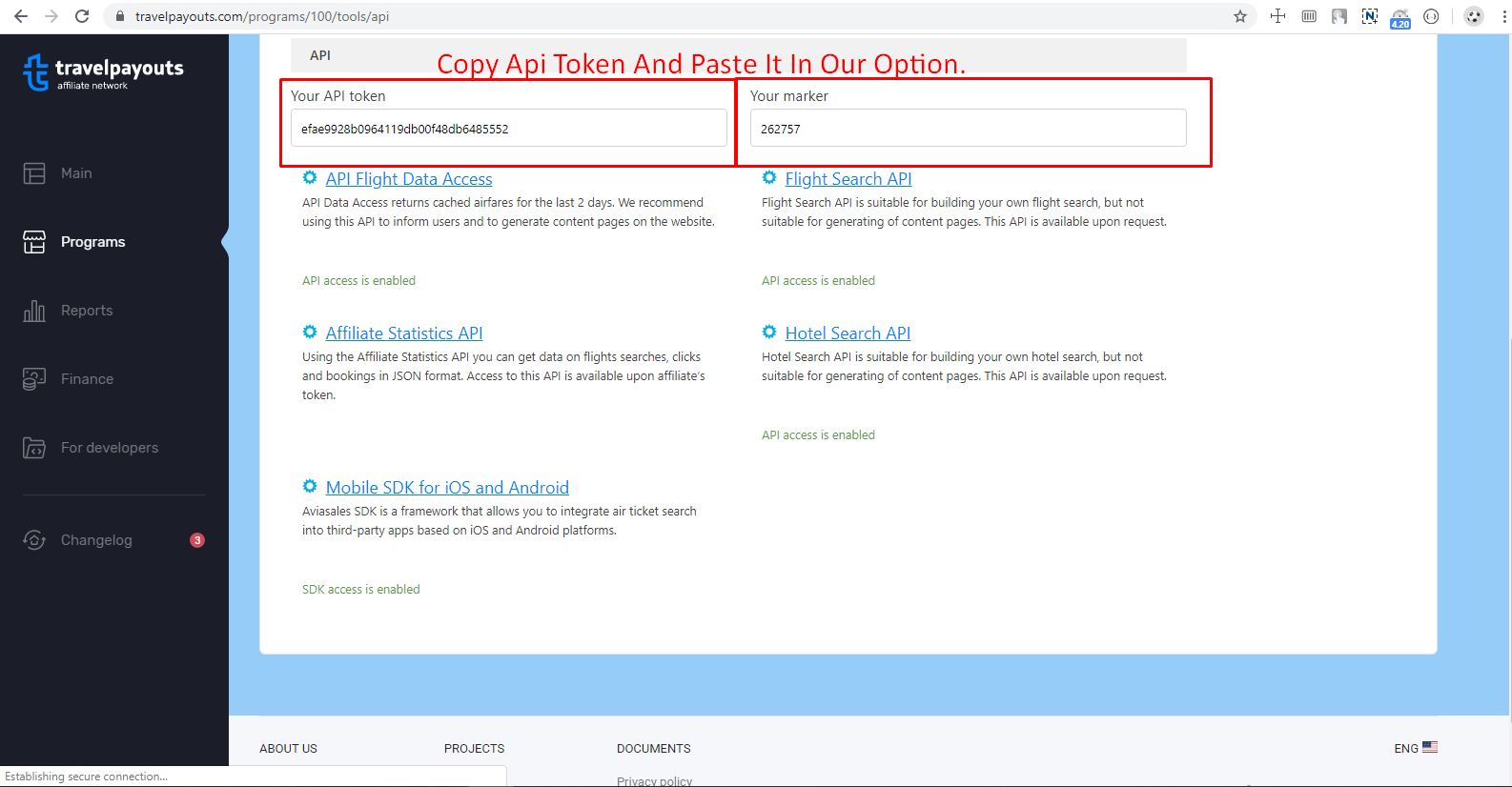Click the browser address bar URL
The width and height of the screenshot is (1512, 787).
coord(262,16)
